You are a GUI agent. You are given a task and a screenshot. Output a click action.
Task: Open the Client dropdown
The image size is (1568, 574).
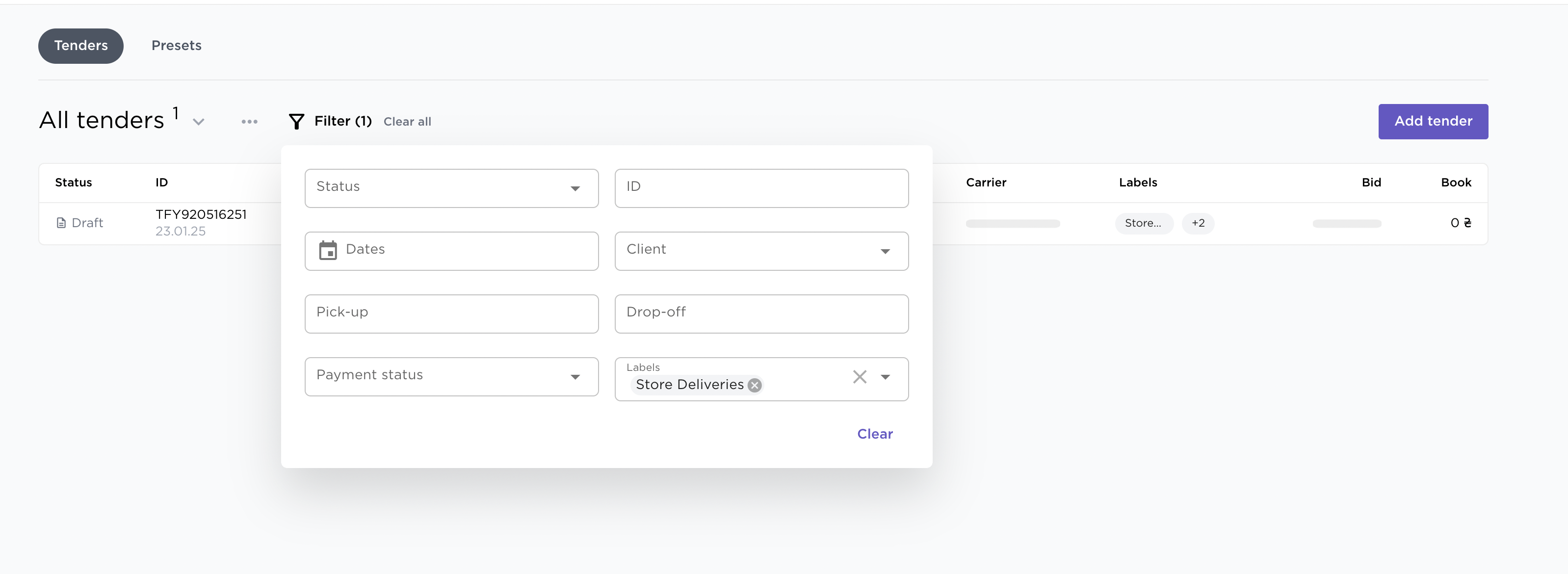[x=761, y=251]
